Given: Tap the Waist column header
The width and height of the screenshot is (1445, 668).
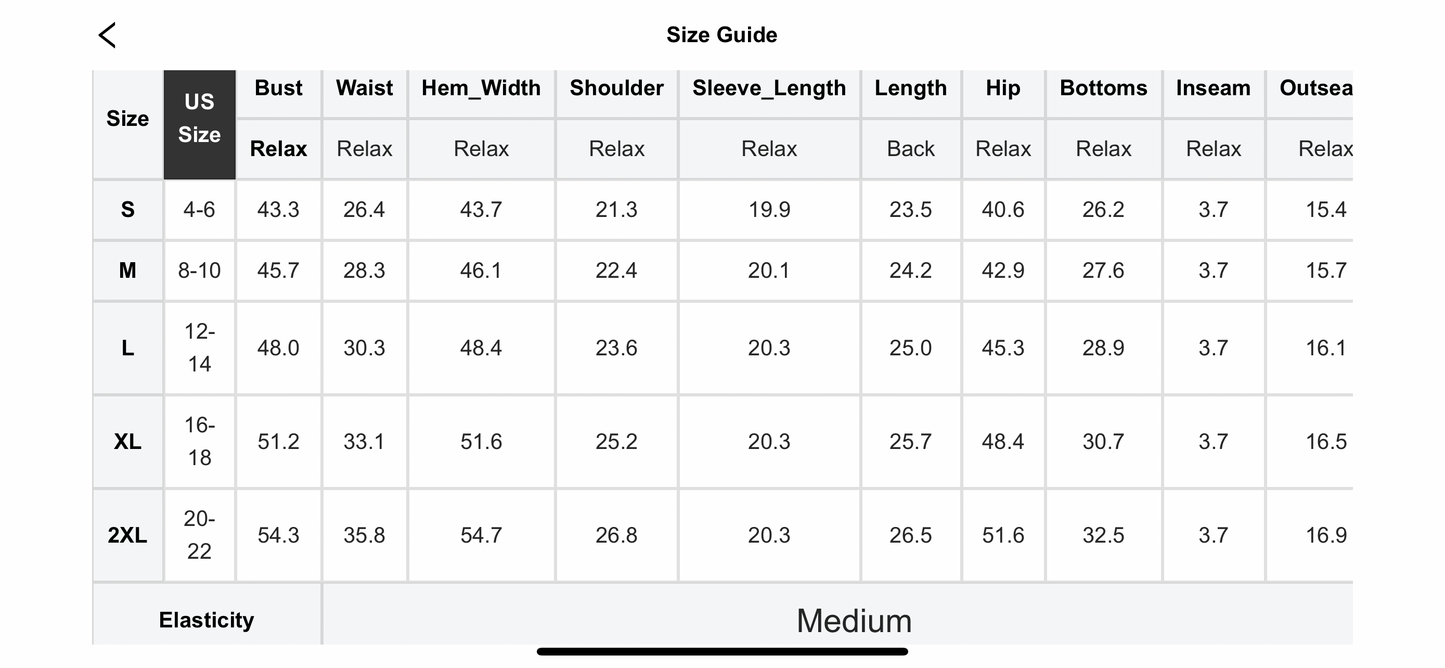Looking at the screenshot, I should (x=364, y=88).
